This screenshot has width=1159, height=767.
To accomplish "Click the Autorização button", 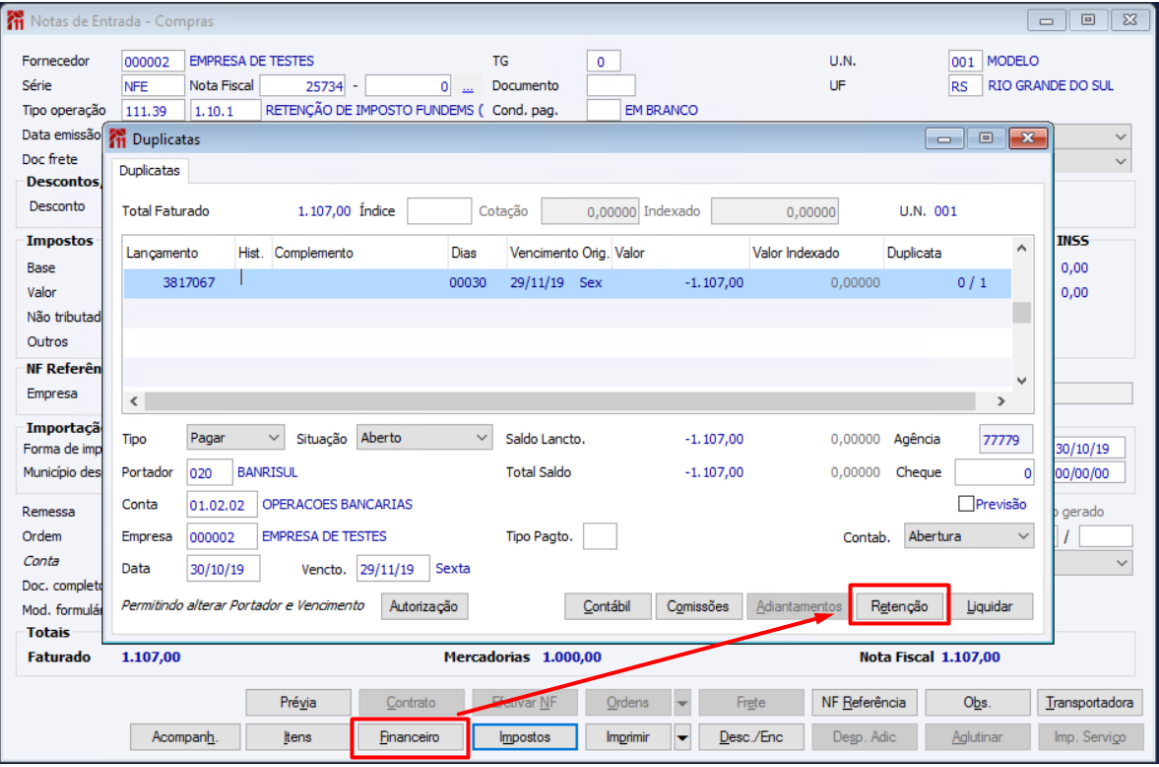I will pyautogui.click(x=424, y=607).
